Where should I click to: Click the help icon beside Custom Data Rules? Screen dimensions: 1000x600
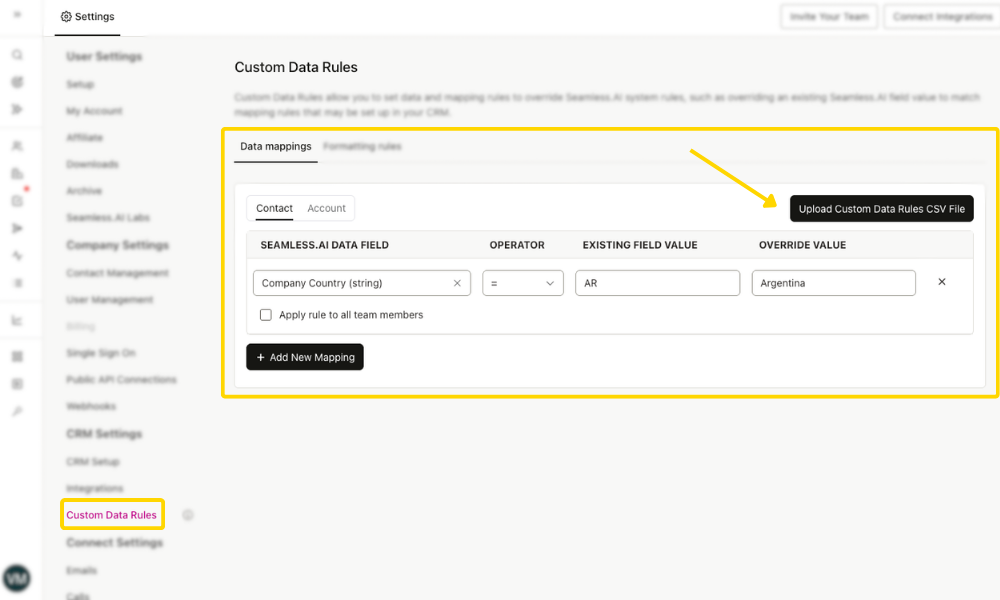click(188, 514)
